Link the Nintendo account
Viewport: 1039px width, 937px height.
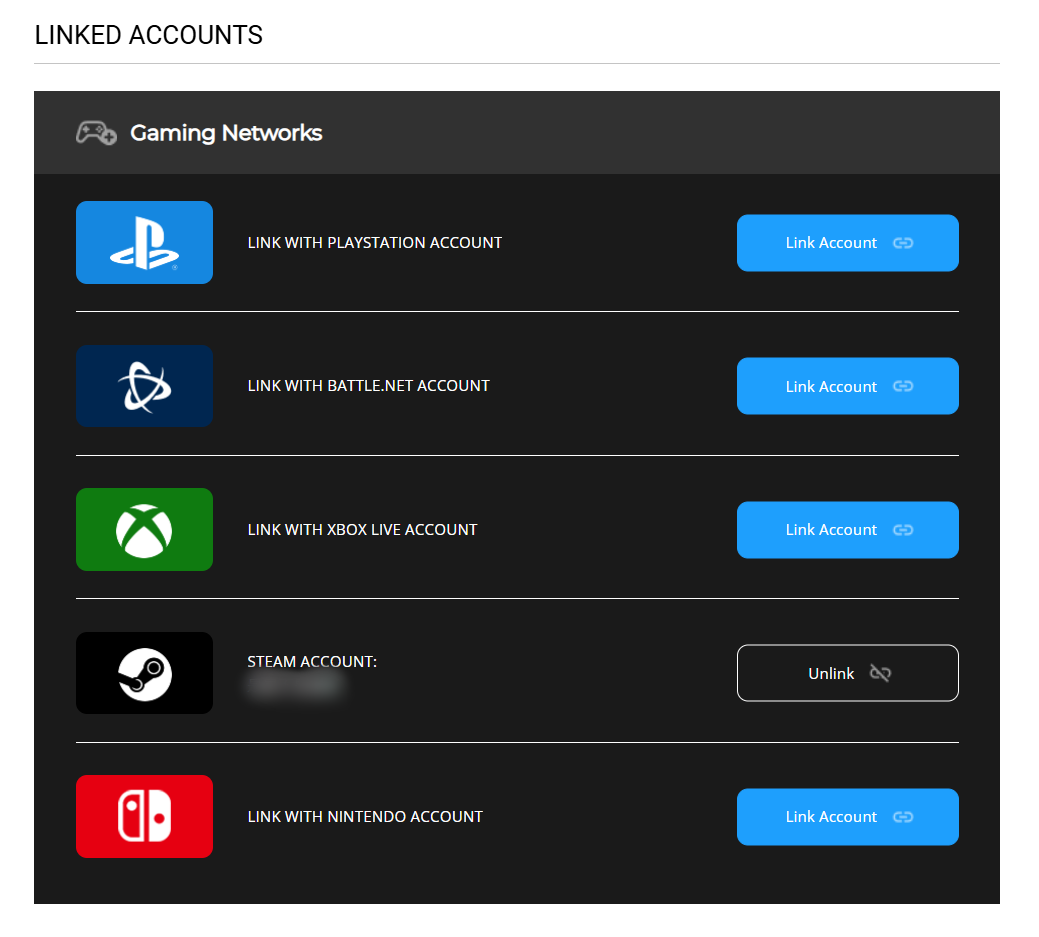(x=848, y=817)
